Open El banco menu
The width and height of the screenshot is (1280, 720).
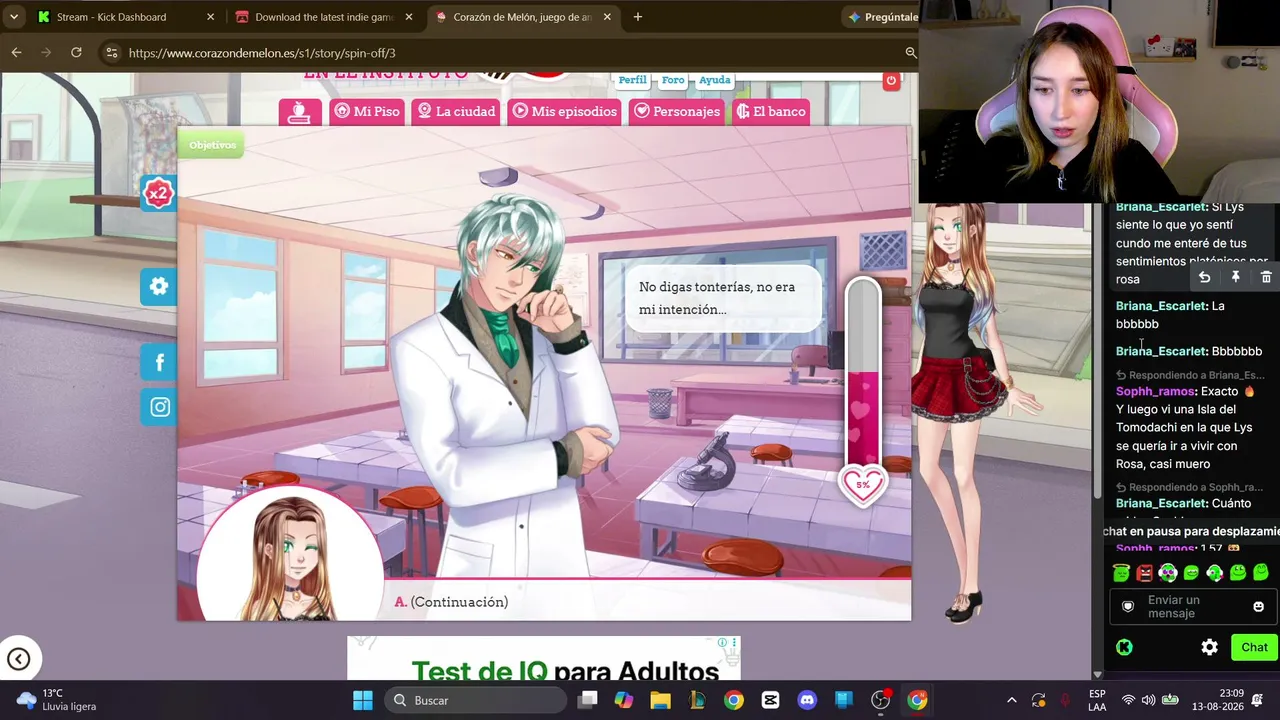pyautogui.click(x=771, y=111)
